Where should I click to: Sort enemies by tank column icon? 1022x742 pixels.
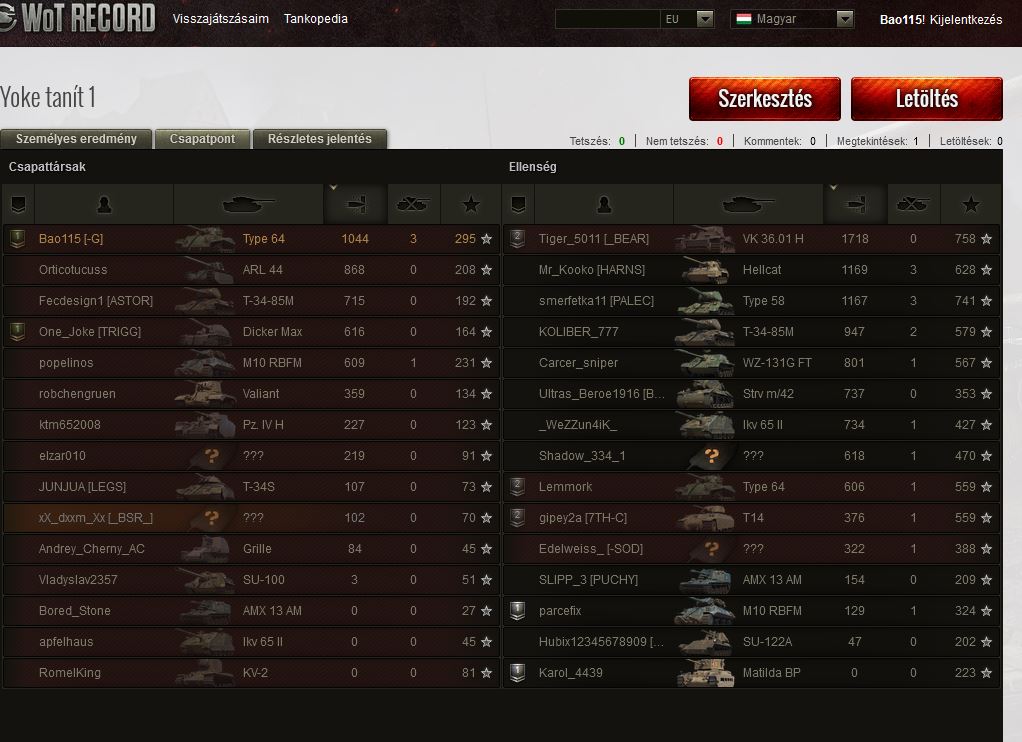[x=748, y=205]
